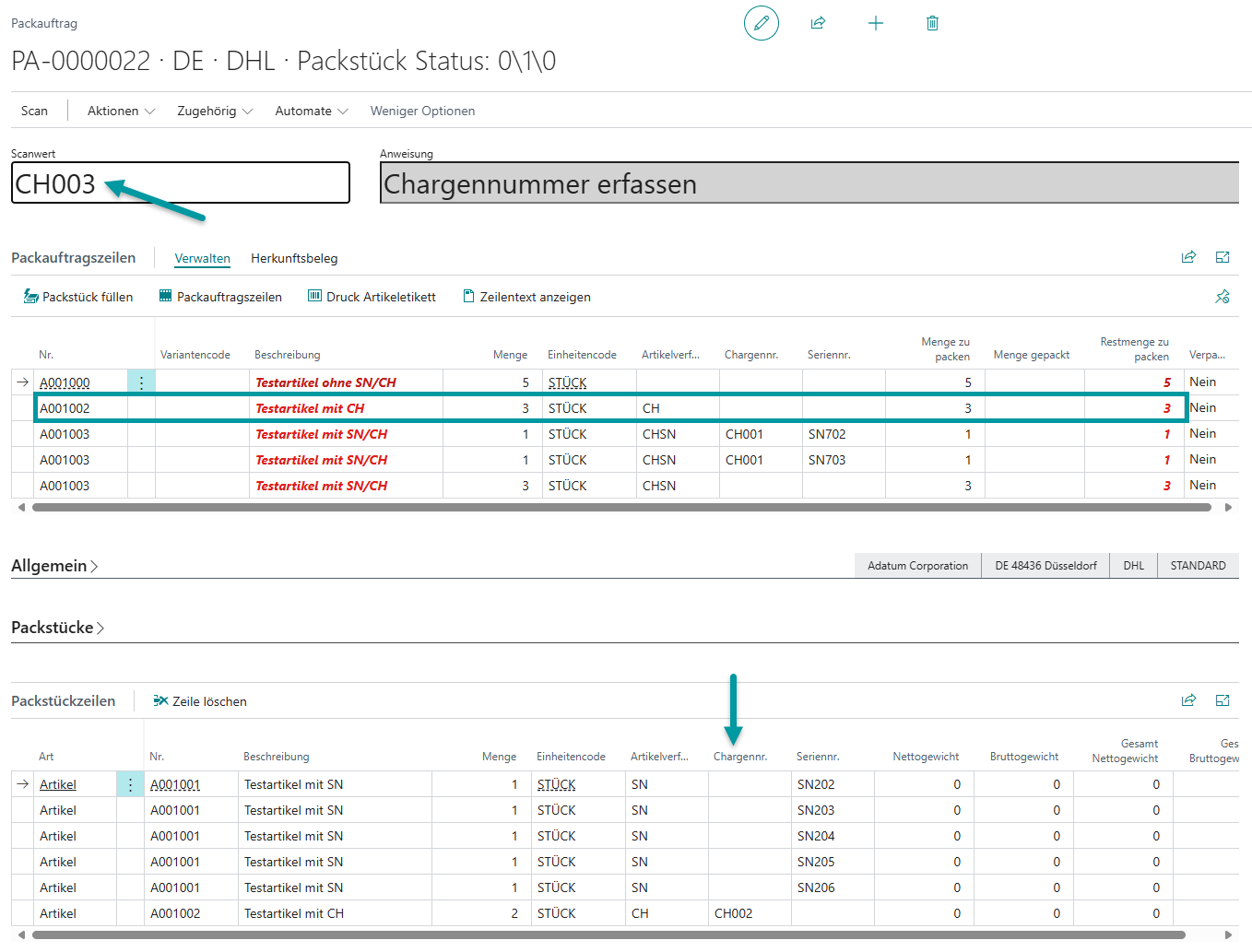Click the pencil edit icon
The image size is (1252, 952).
761,23
